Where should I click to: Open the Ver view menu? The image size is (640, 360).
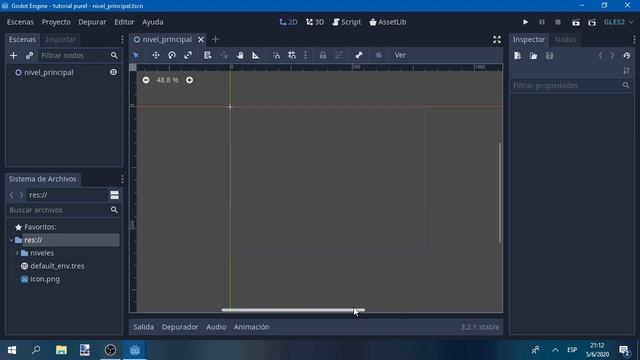[400, 55]
